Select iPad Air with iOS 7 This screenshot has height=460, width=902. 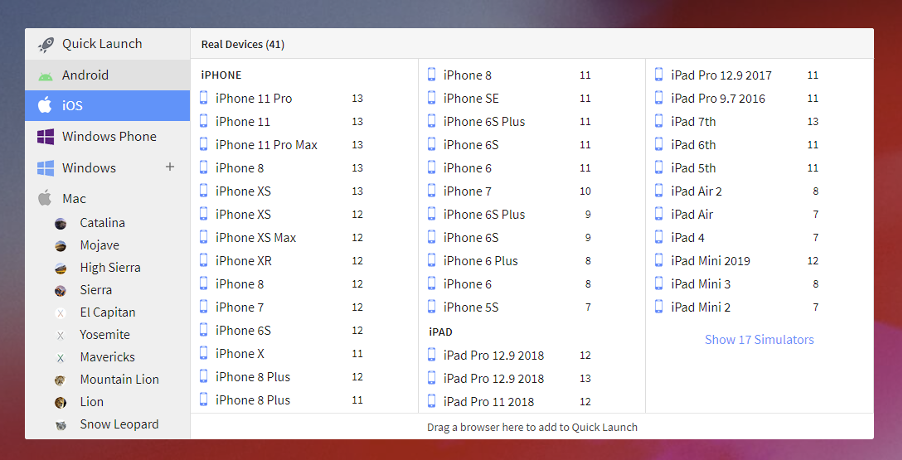[737, 214]
